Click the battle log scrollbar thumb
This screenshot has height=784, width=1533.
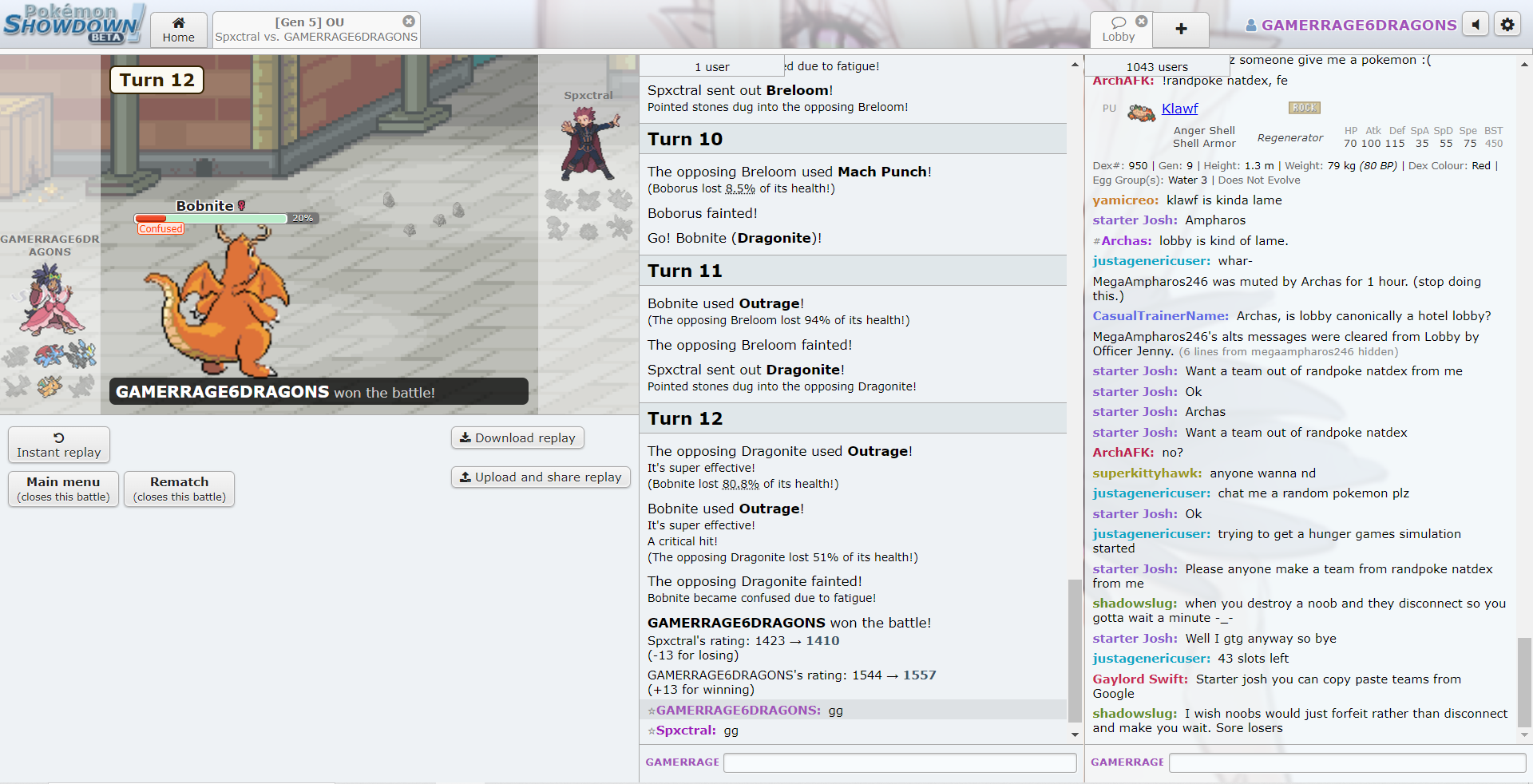[1075, 650]
